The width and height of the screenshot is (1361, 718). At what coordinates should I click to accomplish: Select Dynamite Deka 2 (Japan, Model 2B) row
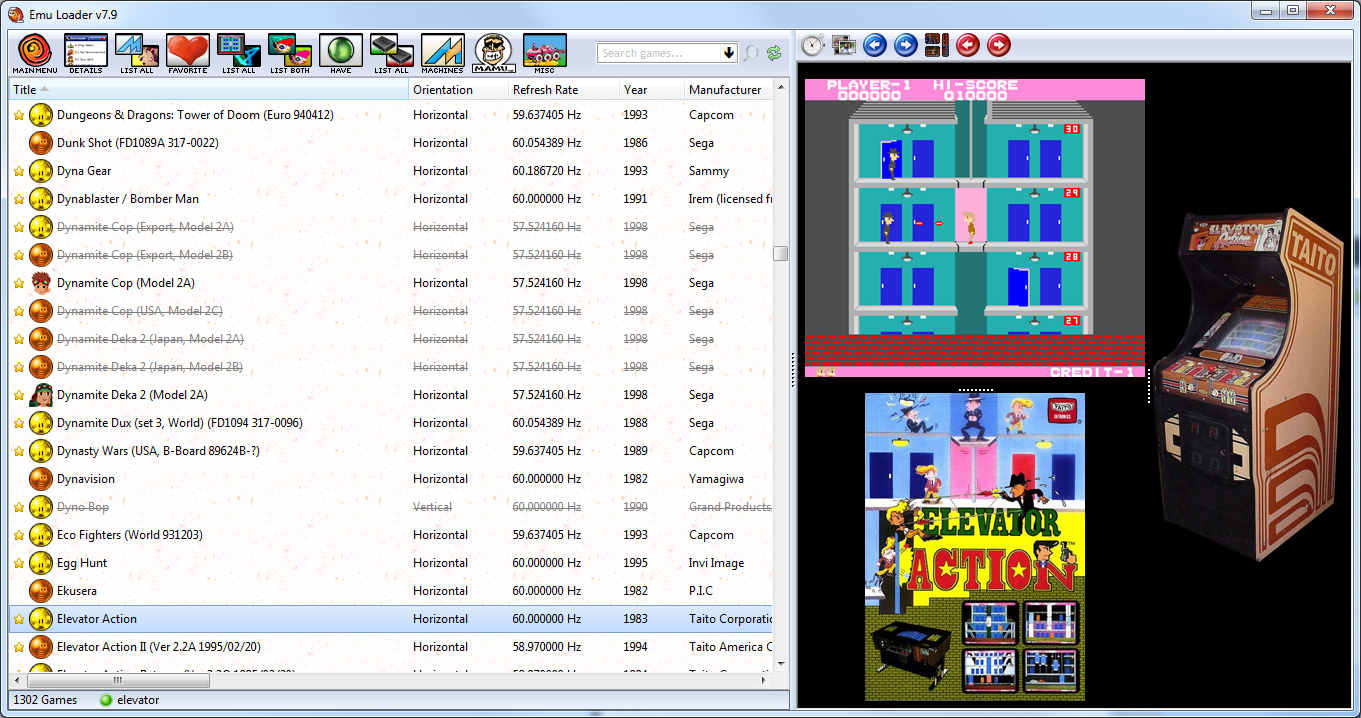pos(391,367)
